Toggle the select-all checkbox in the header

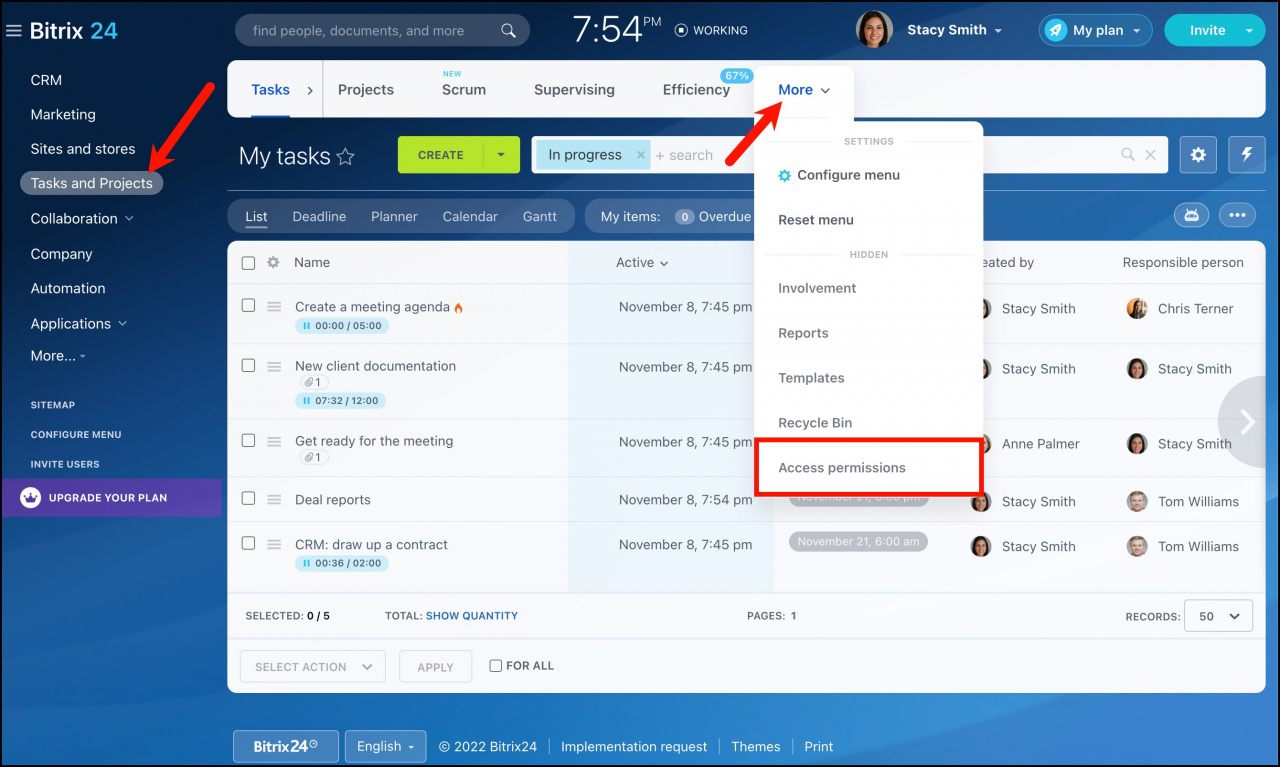(x=248, y=263)
